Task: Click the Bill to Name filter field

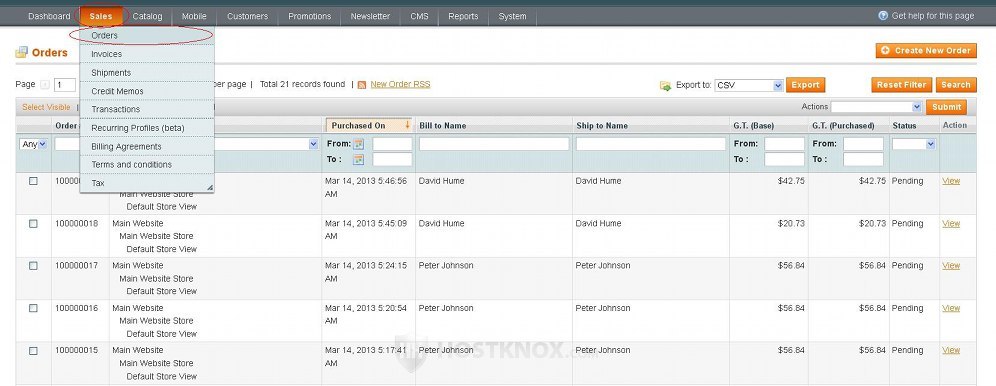Action: pyautogui.click(x=494, y=144)
